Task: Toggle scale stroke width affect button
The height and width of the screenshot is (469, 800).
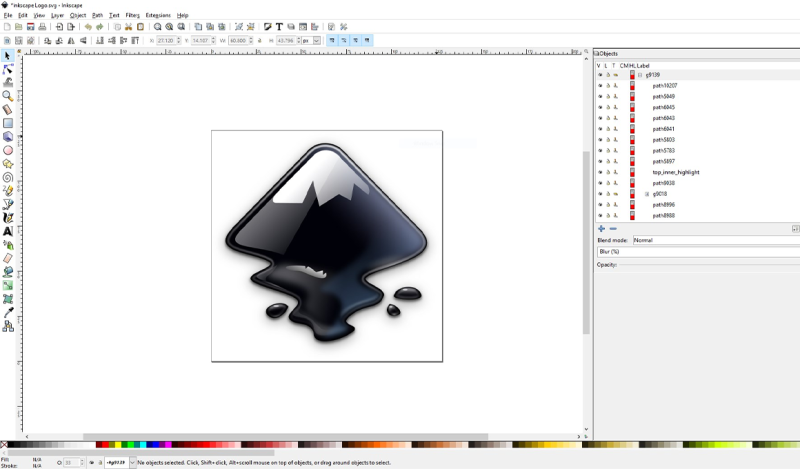Action: (x=332, y=40)
